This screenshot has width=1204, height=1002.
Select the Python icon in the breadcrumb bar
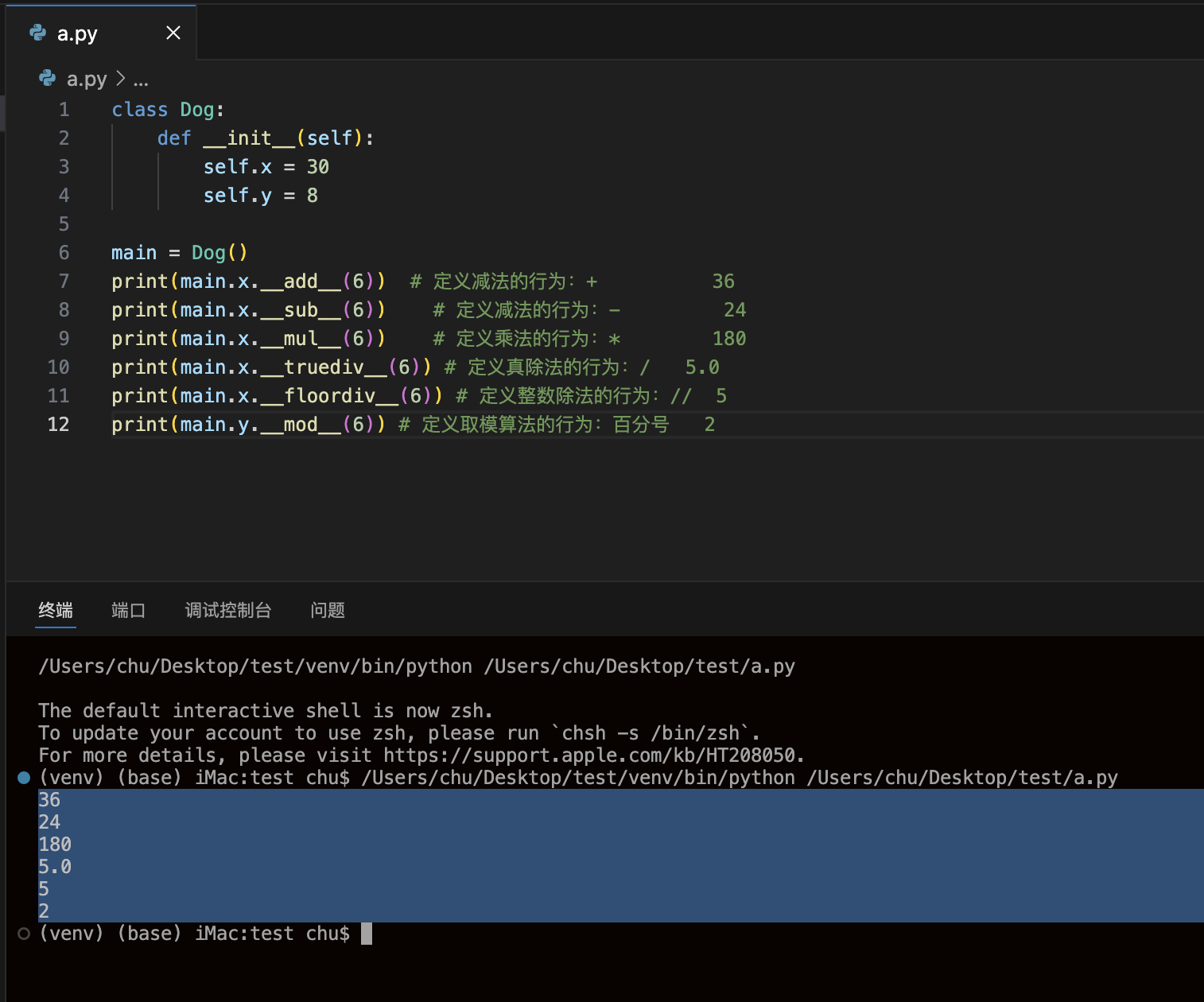pos(47,79)
